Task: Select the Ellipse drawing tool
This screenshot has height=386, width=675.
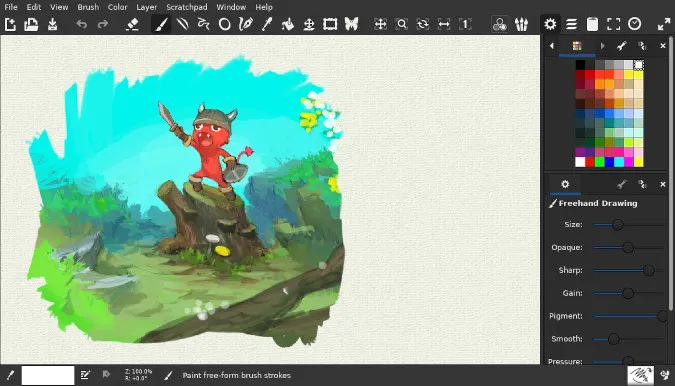Action: (224, 25)
